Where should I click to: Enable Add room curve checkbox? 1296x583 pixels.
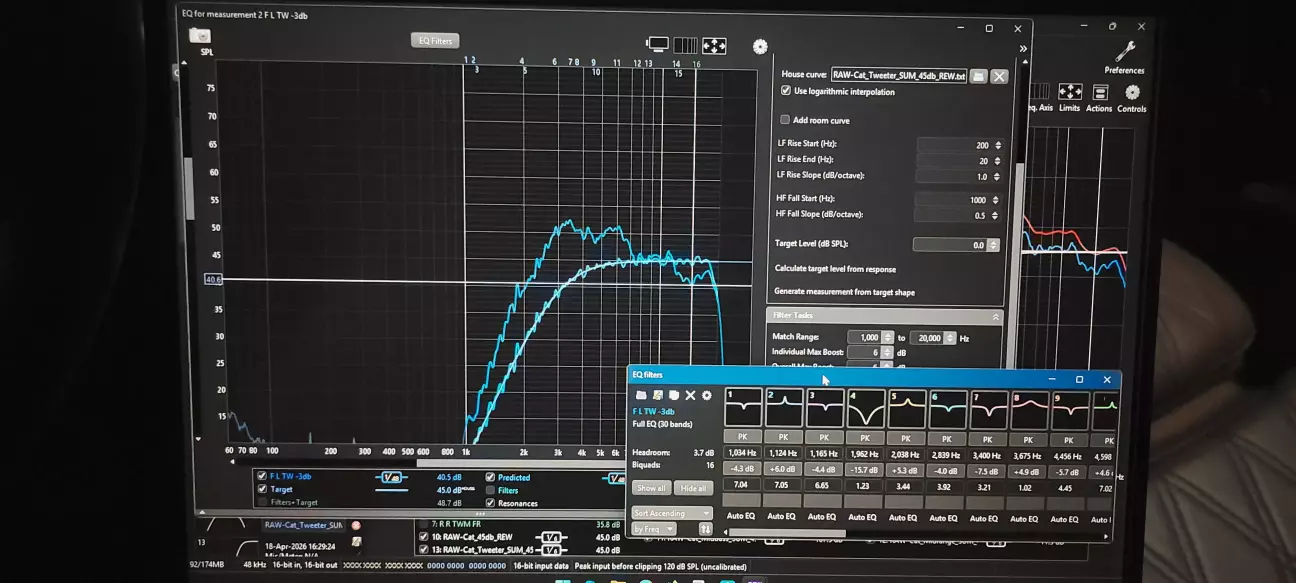[x=786, y=120]
